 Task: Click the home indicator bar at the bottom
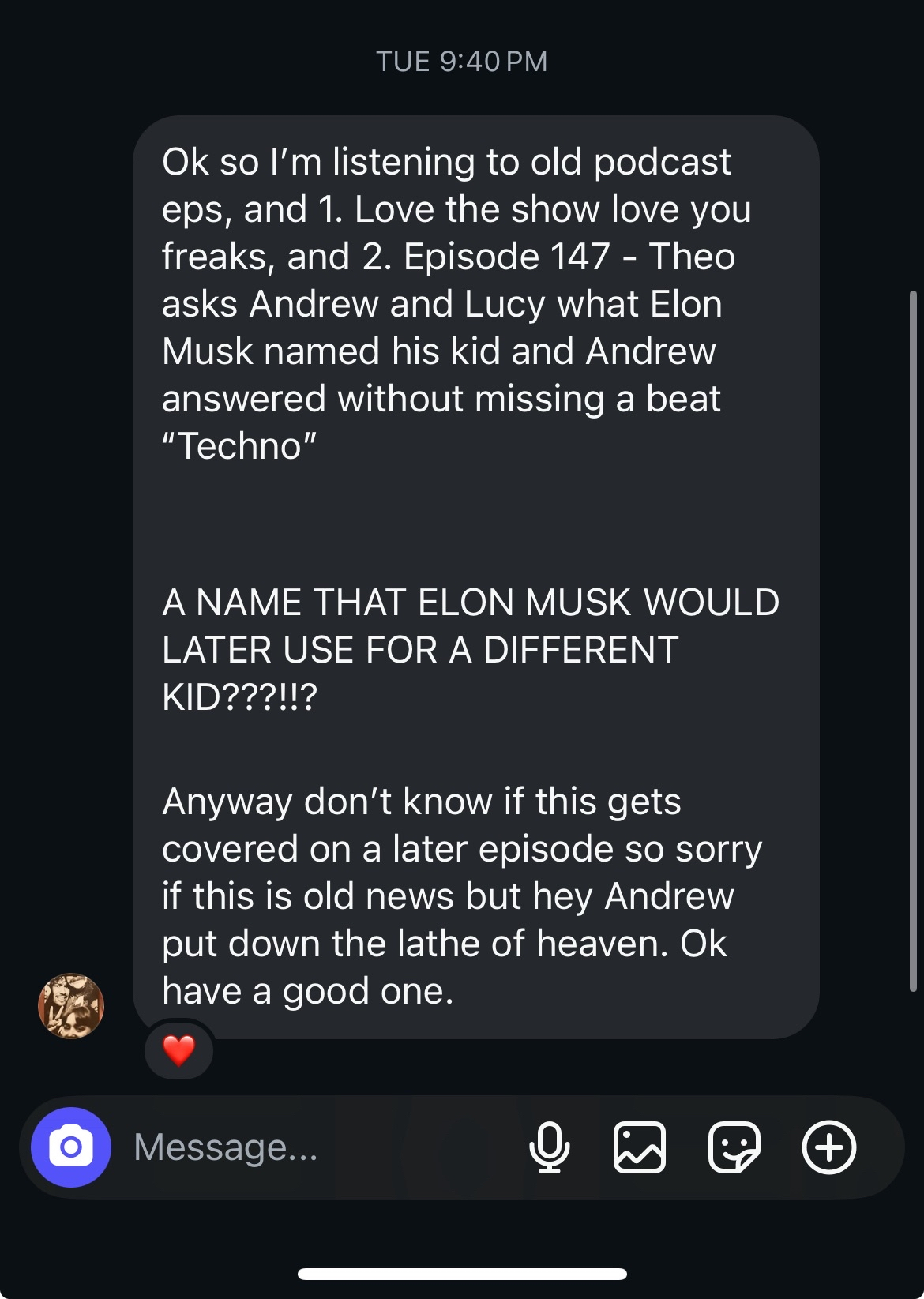point(462,1274)
